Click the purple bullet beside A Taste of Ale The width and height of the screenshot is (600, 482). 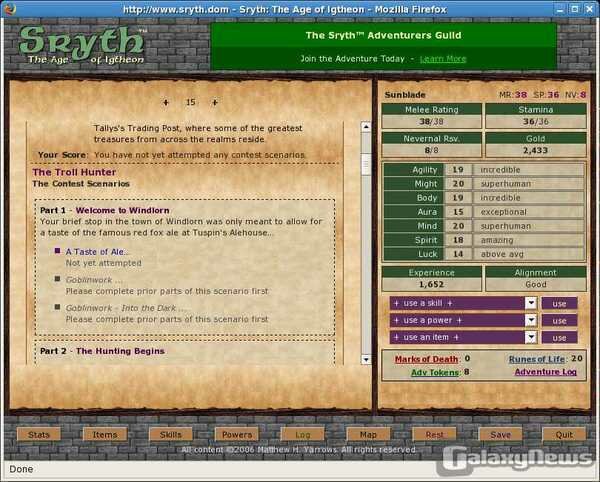57,251
